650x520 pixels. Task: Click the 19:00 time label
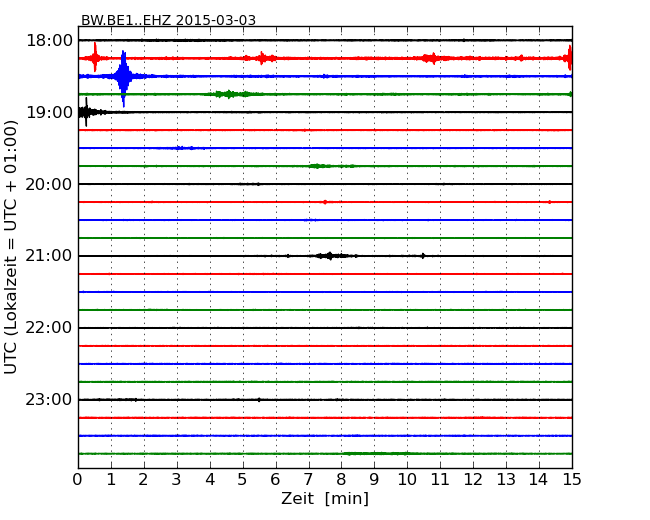(49, 112)
